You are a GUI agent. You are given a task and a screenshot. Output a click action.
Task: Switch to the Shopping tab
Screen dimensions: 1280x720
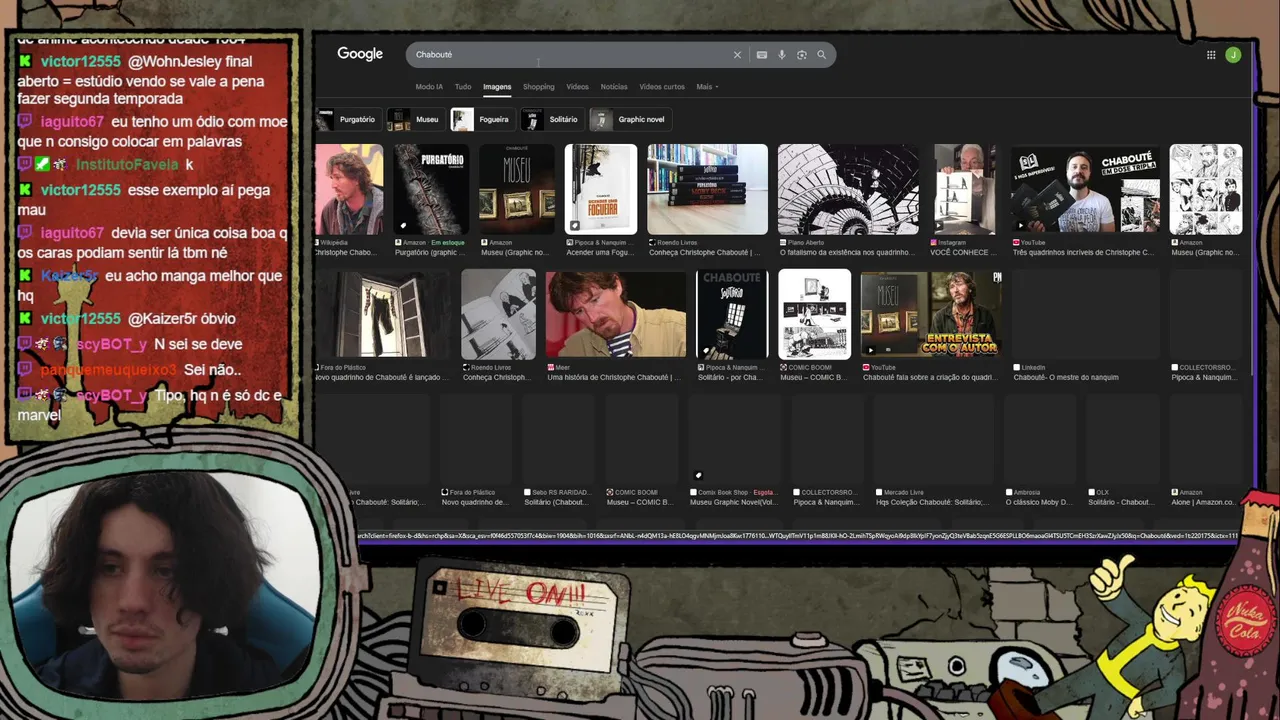click(x=538, y=87)
